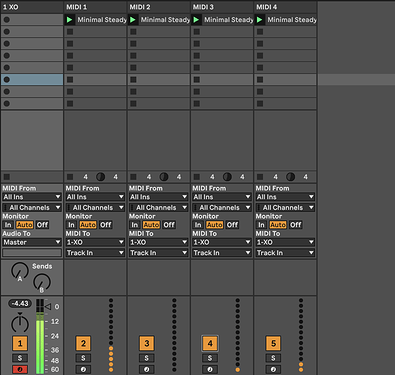Click the Send B knob on 1 XO
395x375 pixels.
pyautogui.click(x=42, y=283)
